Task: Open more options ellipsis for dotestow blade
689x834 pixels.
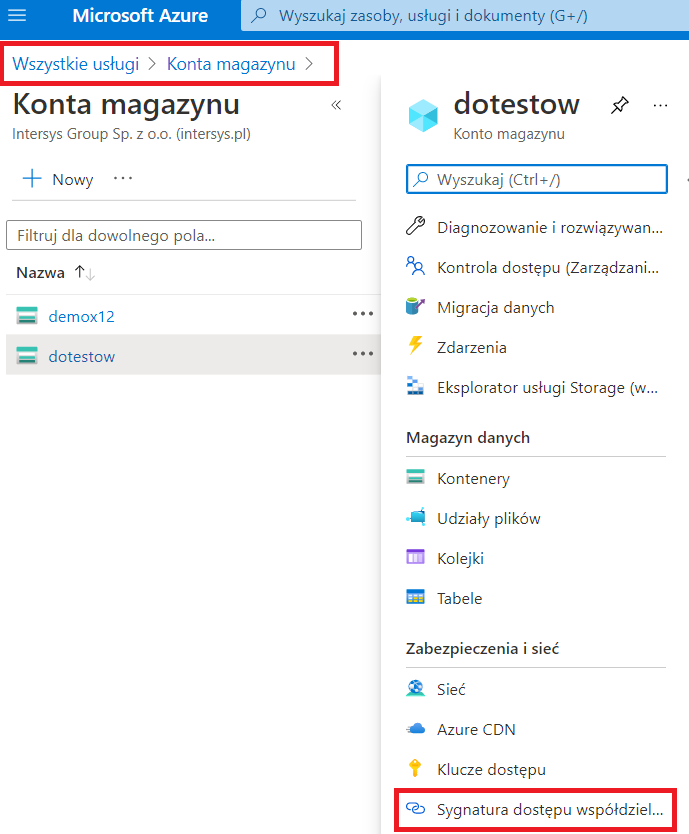Action: click(660, 106)
